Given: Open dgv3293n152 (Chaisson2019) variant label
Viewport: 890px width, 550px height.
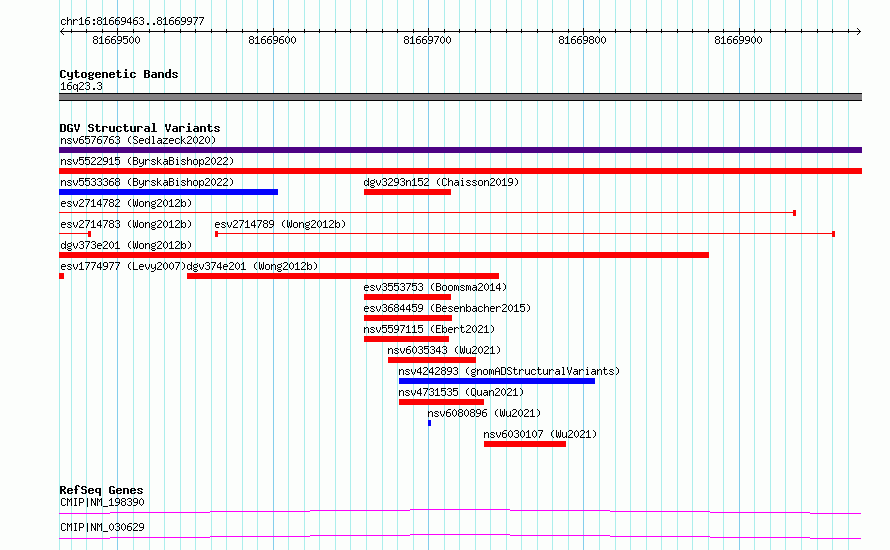Looking at the screenshot, I should coord(441,182).
